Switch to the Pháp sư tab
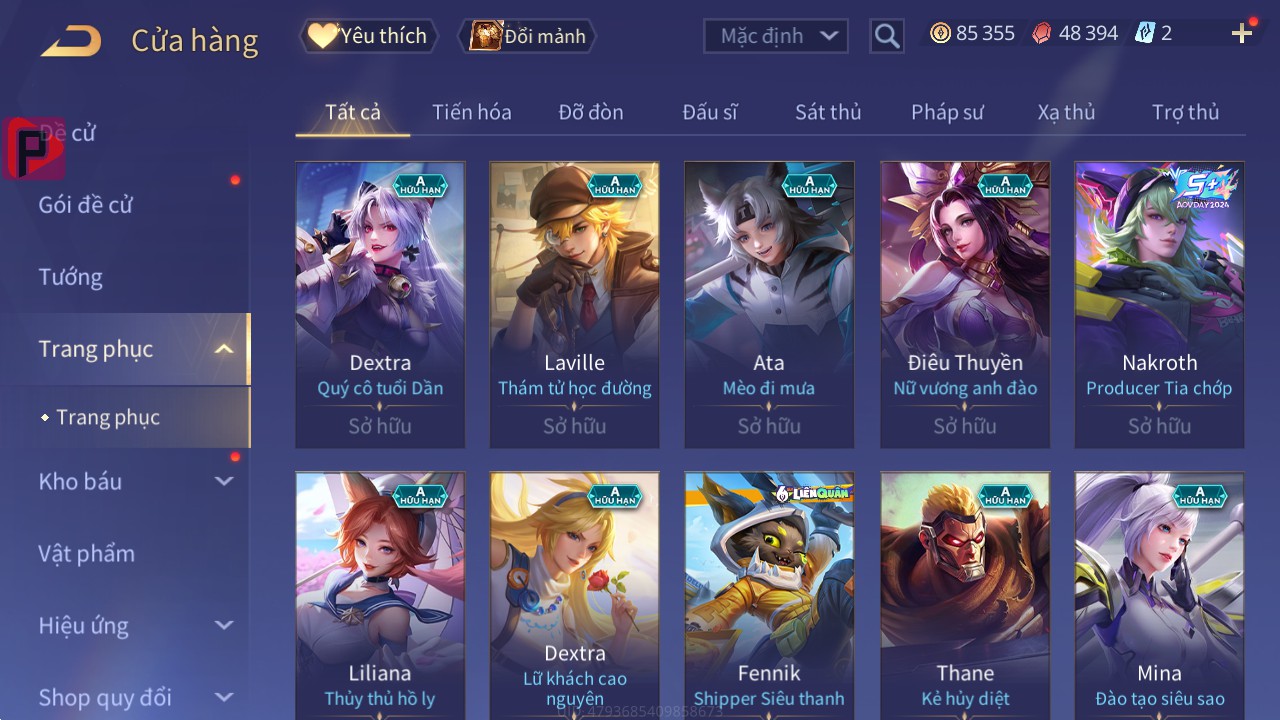1280x720 pixels. pyautogui.click(x=947, y=112)
